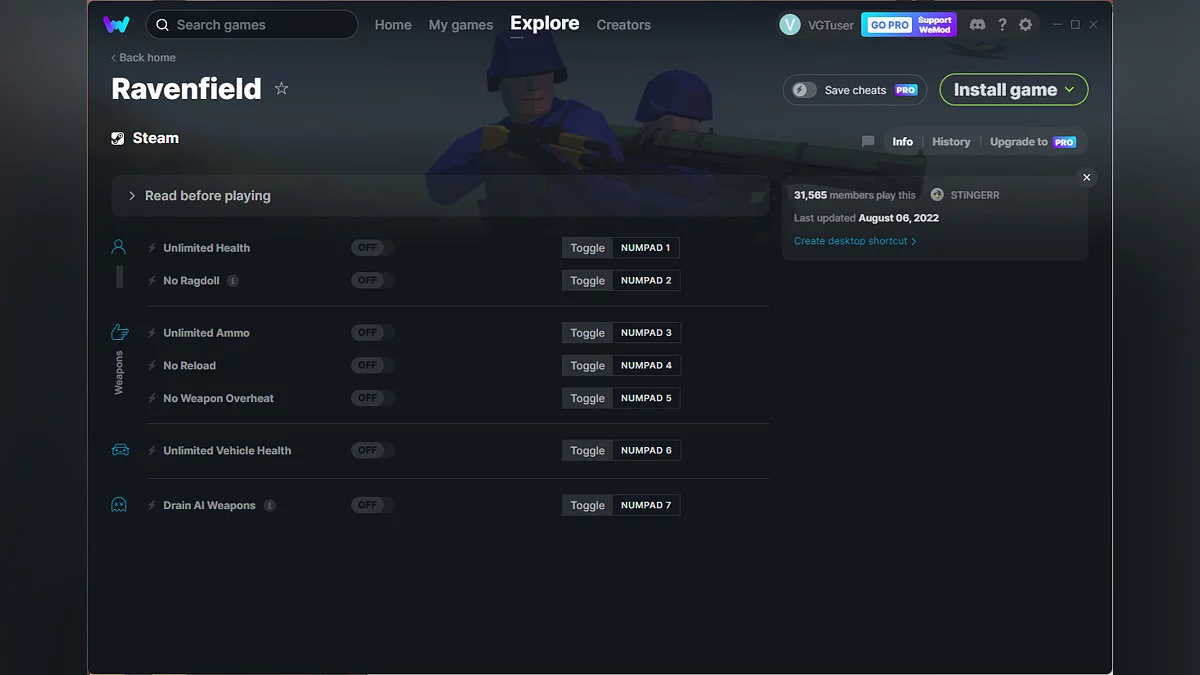Go to the My games tab
The height and width of the screenshot is (675, 1200).
click(x=460, y=25)
